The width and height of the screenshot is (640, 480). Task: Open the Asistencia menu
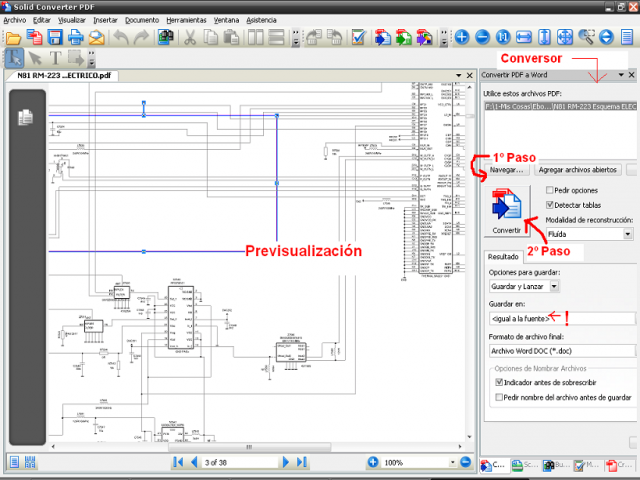261,20
